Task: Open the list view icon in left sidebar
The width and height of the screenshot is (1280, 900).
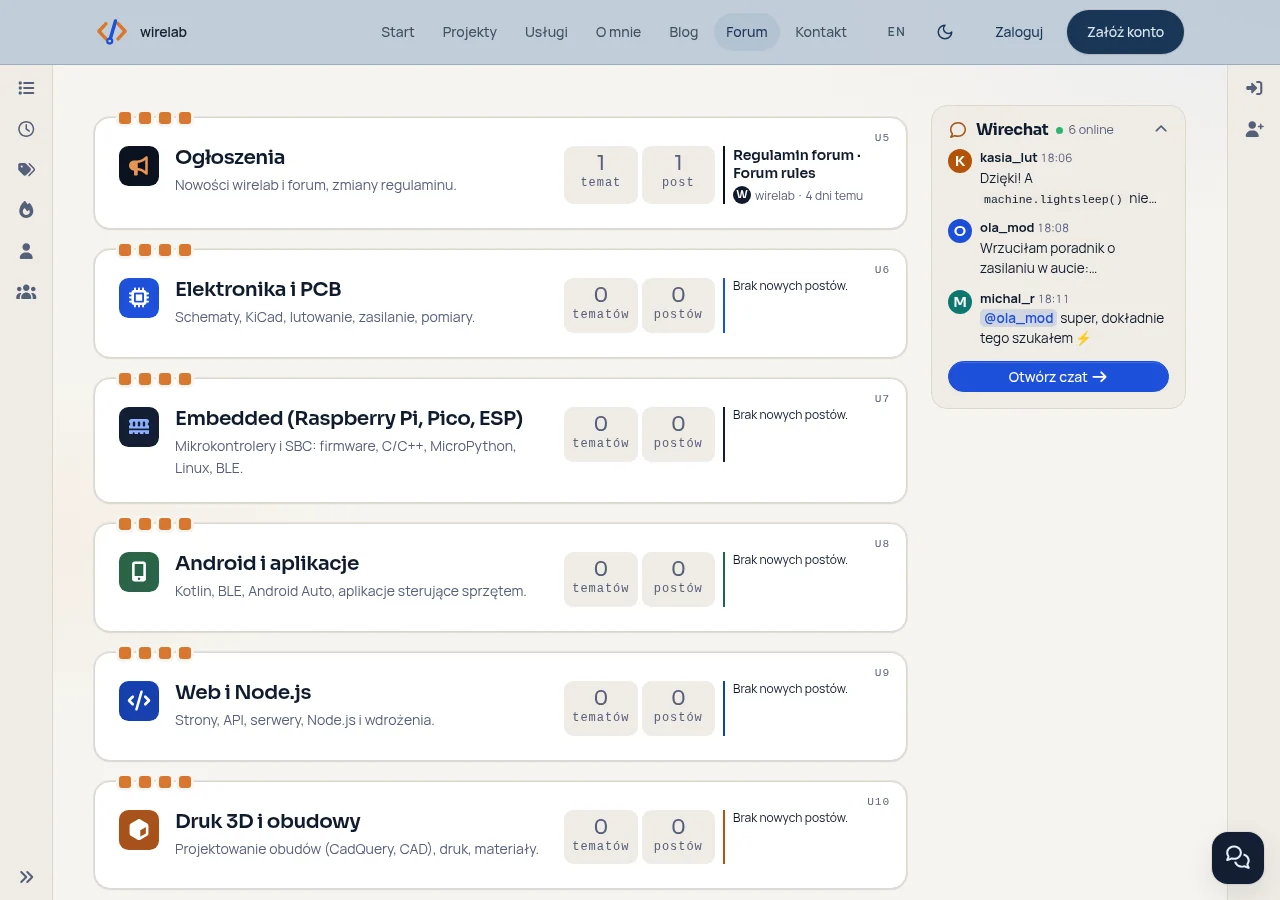Action: click(x=26, y=88)
